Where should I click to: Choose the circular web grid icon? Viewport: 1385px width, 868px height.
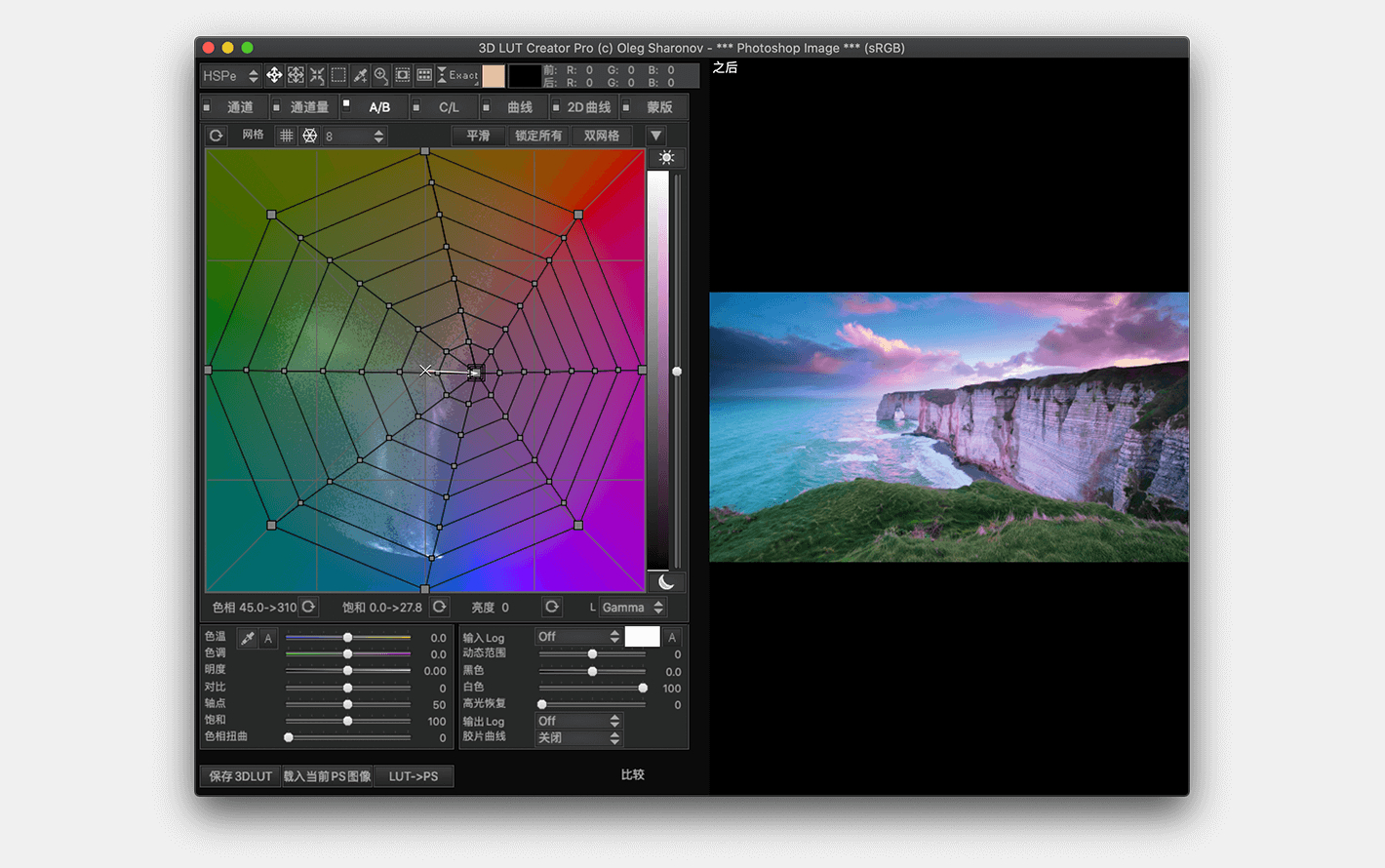[x=309, y=136]
